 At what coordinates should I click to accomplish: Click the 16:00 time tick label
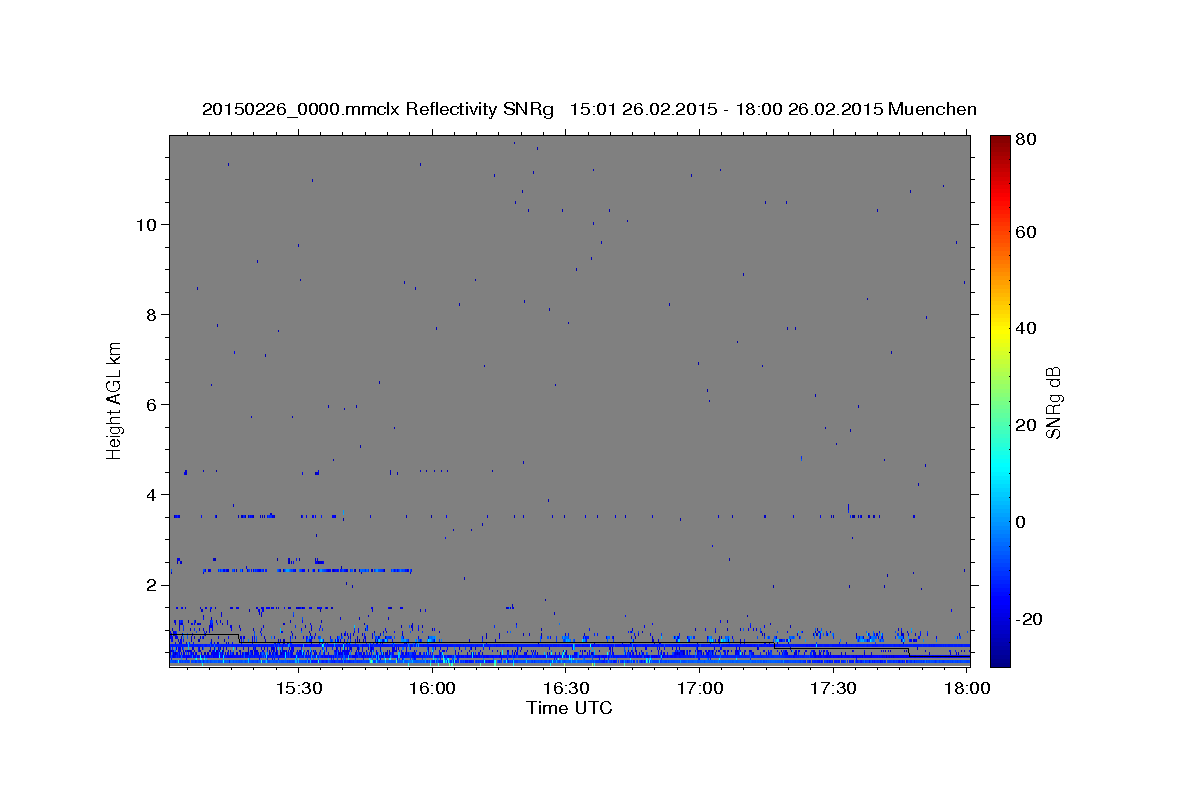[432, 689]
